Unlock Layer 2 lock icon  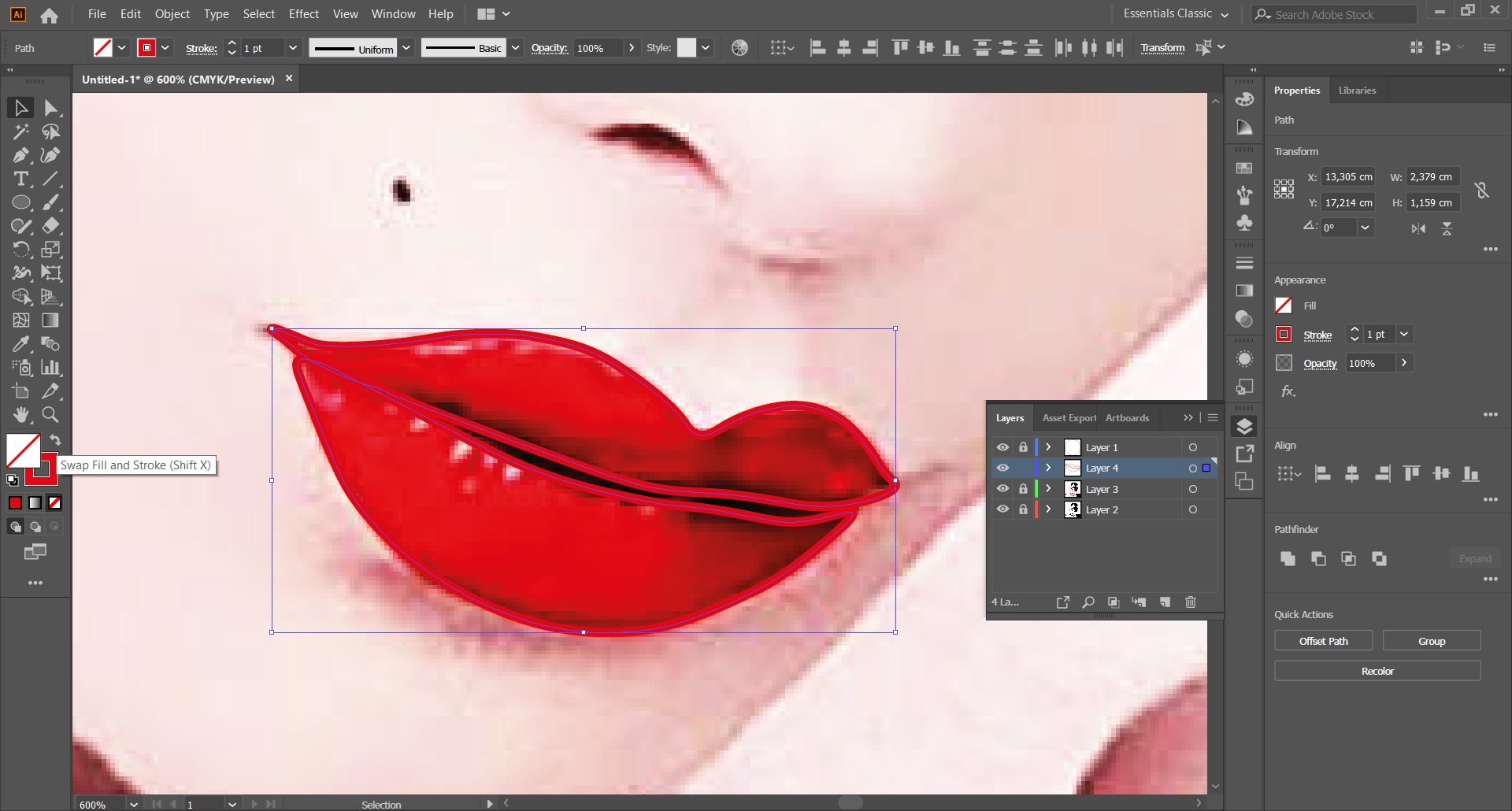(x=1023, y=509)
